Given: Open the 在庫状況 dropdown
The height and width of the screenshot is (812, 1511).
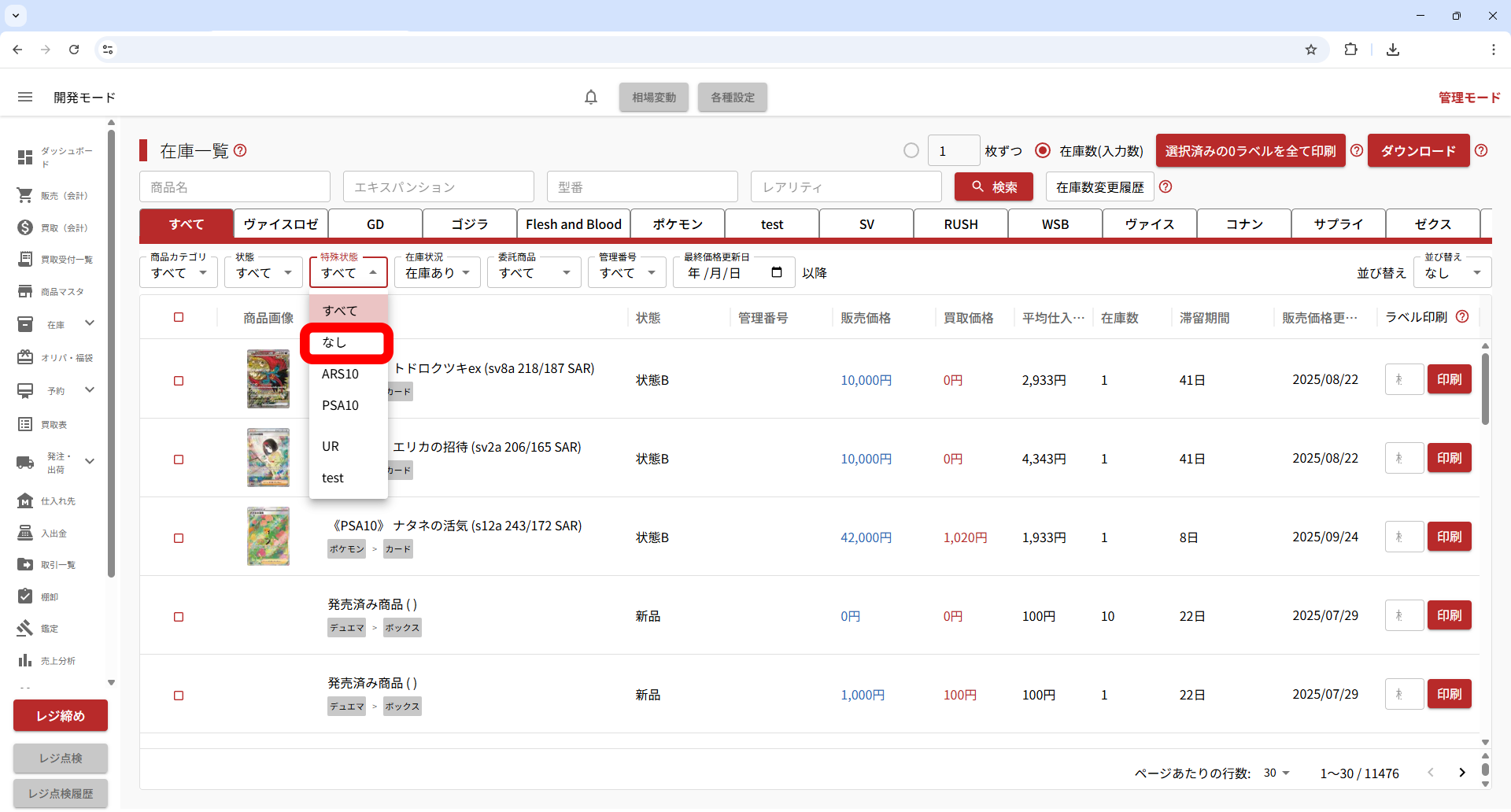Looking at the screenshot, I should (x=437, y=273).
